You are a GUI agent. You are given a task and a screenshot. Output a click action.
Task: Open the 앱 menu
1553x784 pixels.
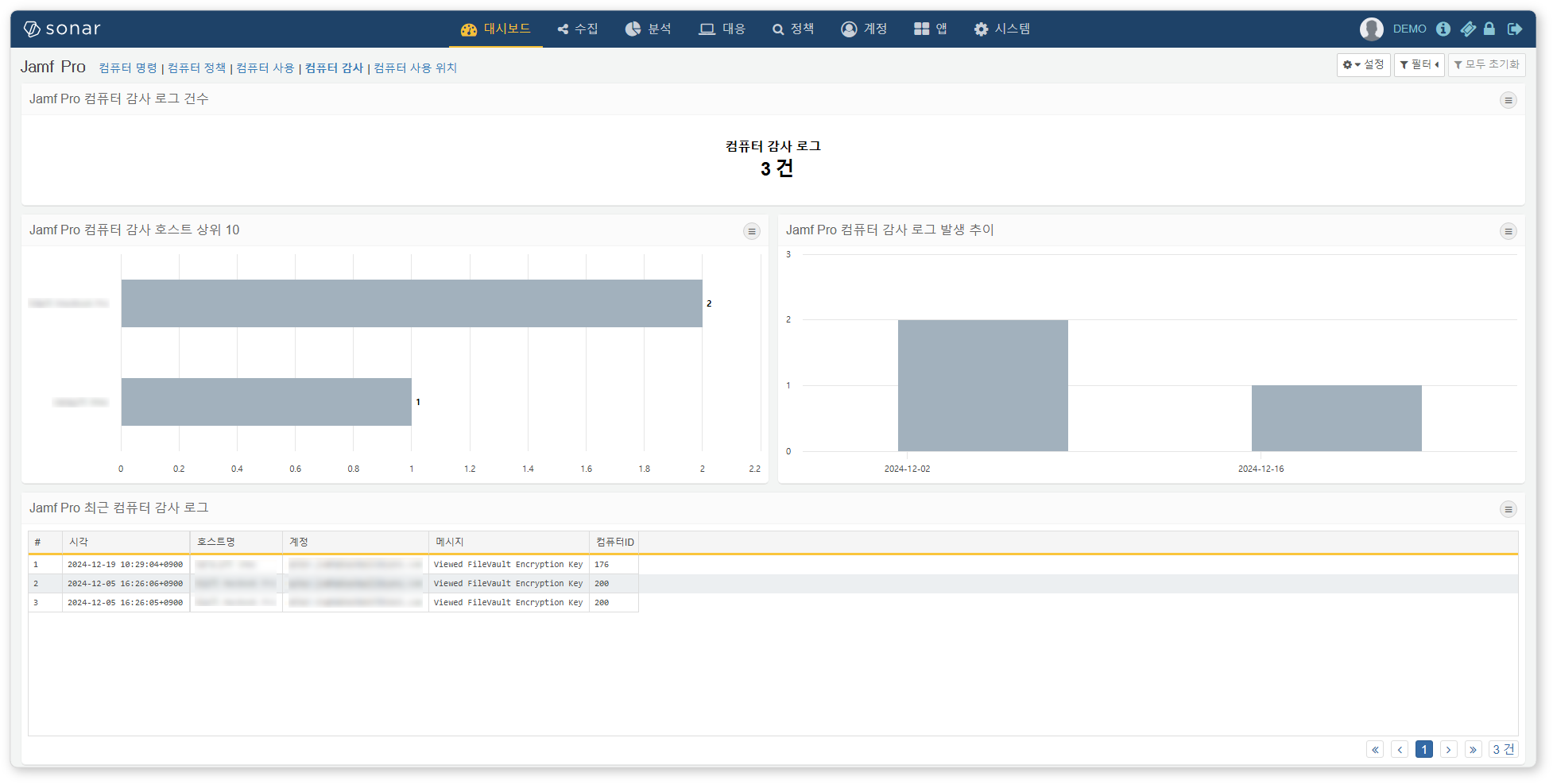pos(931,29)
